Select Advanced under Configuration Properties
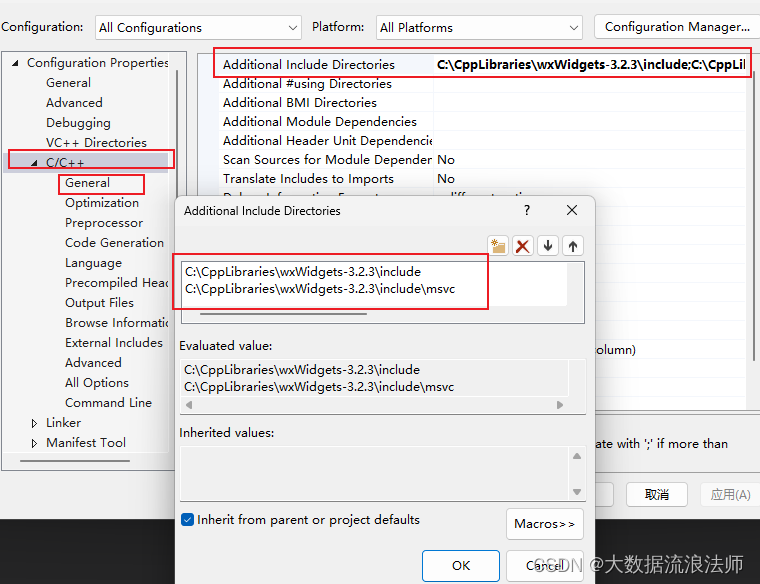This screenshot has height=584, width=760. (74, 103)
